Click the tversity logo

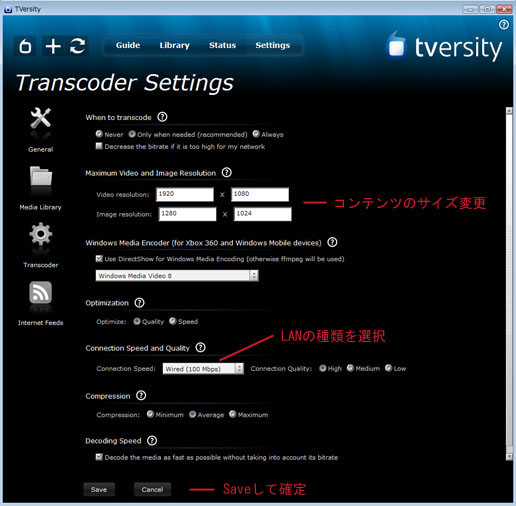[x=445, y=47]
